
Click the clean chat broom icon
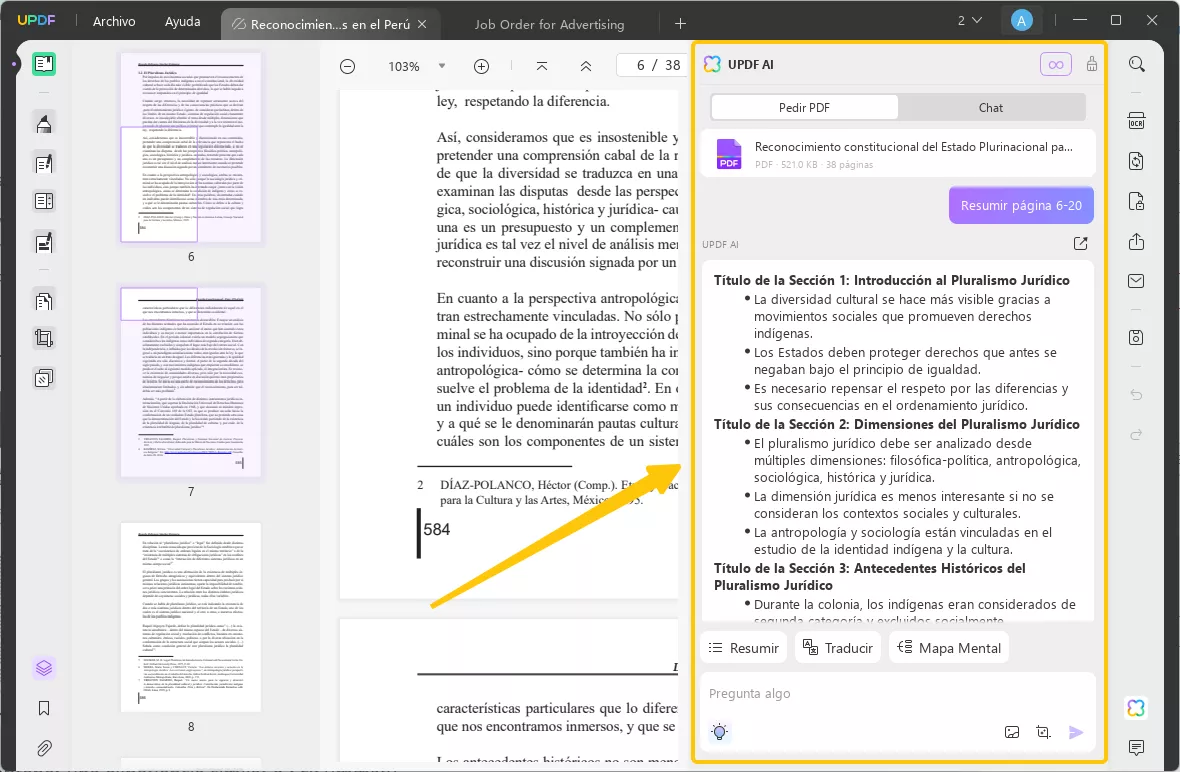[1091, 64]
